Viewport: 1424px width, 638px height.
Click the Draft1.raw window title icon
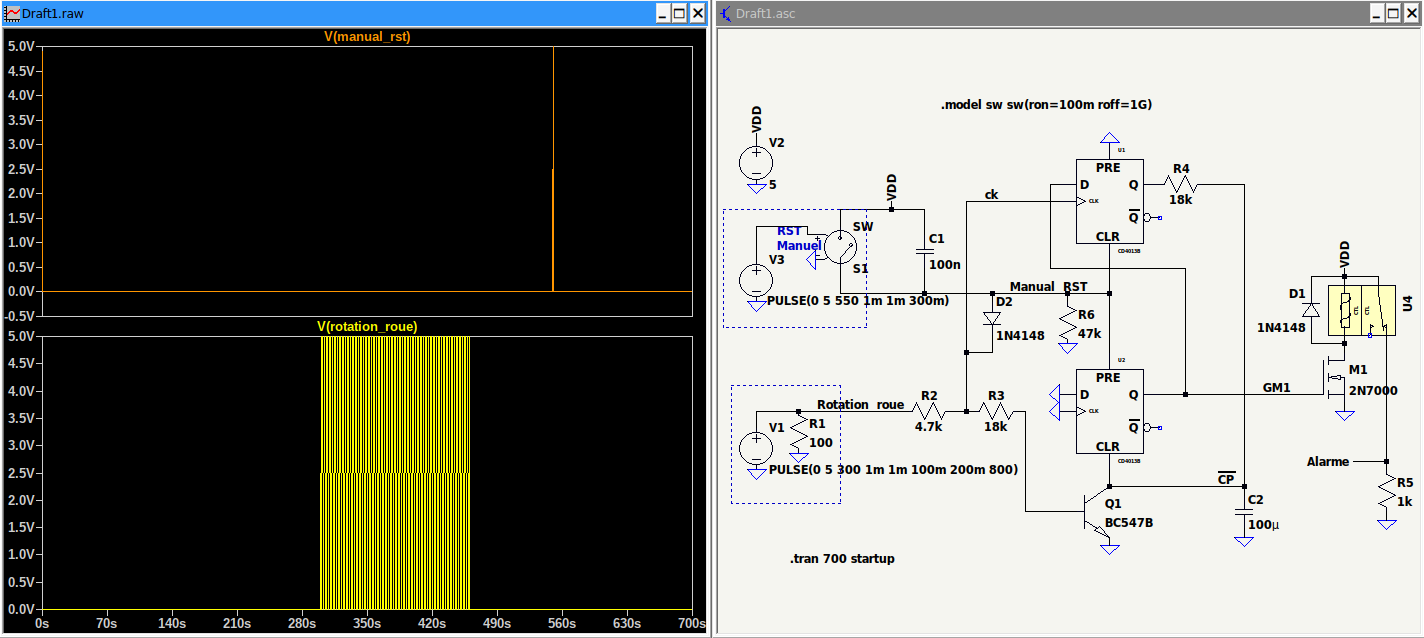tap(13, 13)
